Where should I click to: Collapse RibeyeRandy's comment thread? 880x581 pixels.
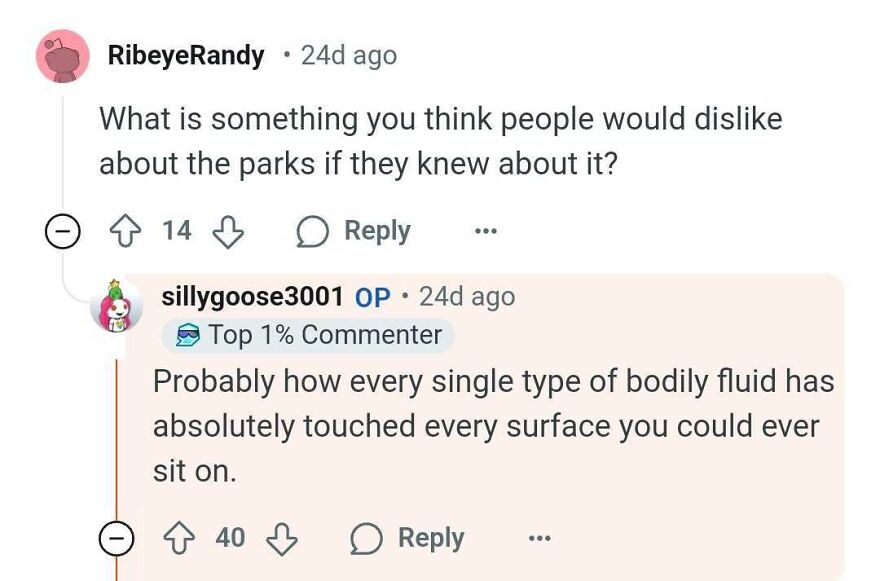pos(62,231)
